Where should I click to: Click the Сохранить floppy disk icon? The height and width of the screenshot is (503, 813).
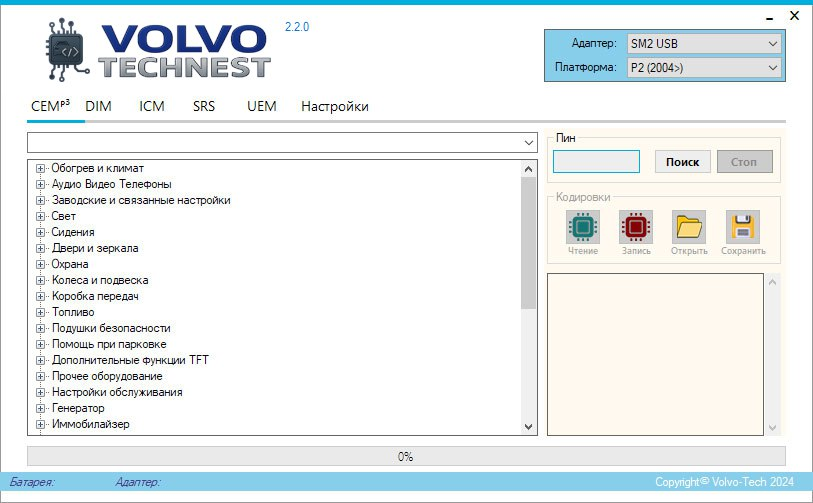click(742, 227)
